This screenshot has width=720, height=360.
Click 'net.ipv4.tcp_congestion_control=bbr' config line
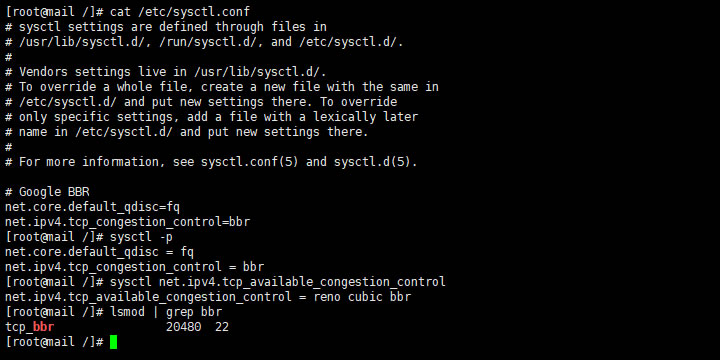[x=128, y=222]
